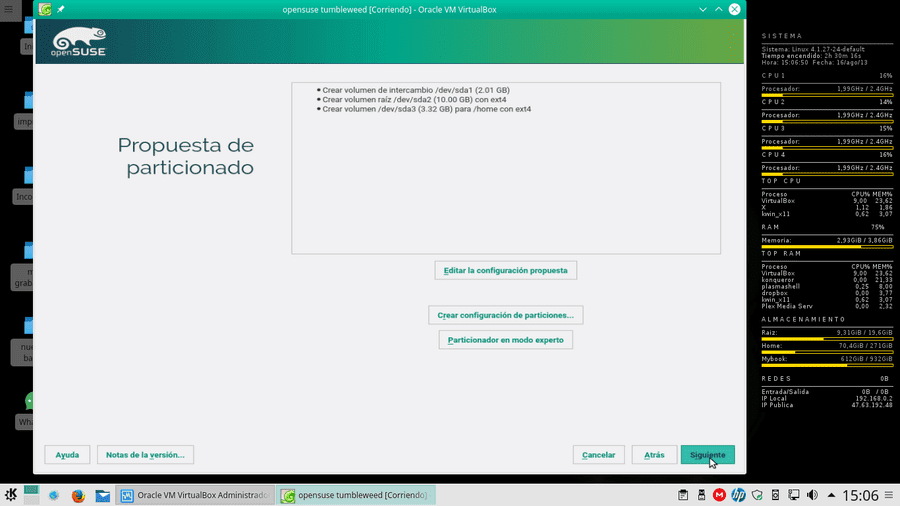This screenshot has height=506, width=900.
Task: Click Editar la configuración propuesta
Action: click(506, 270)
